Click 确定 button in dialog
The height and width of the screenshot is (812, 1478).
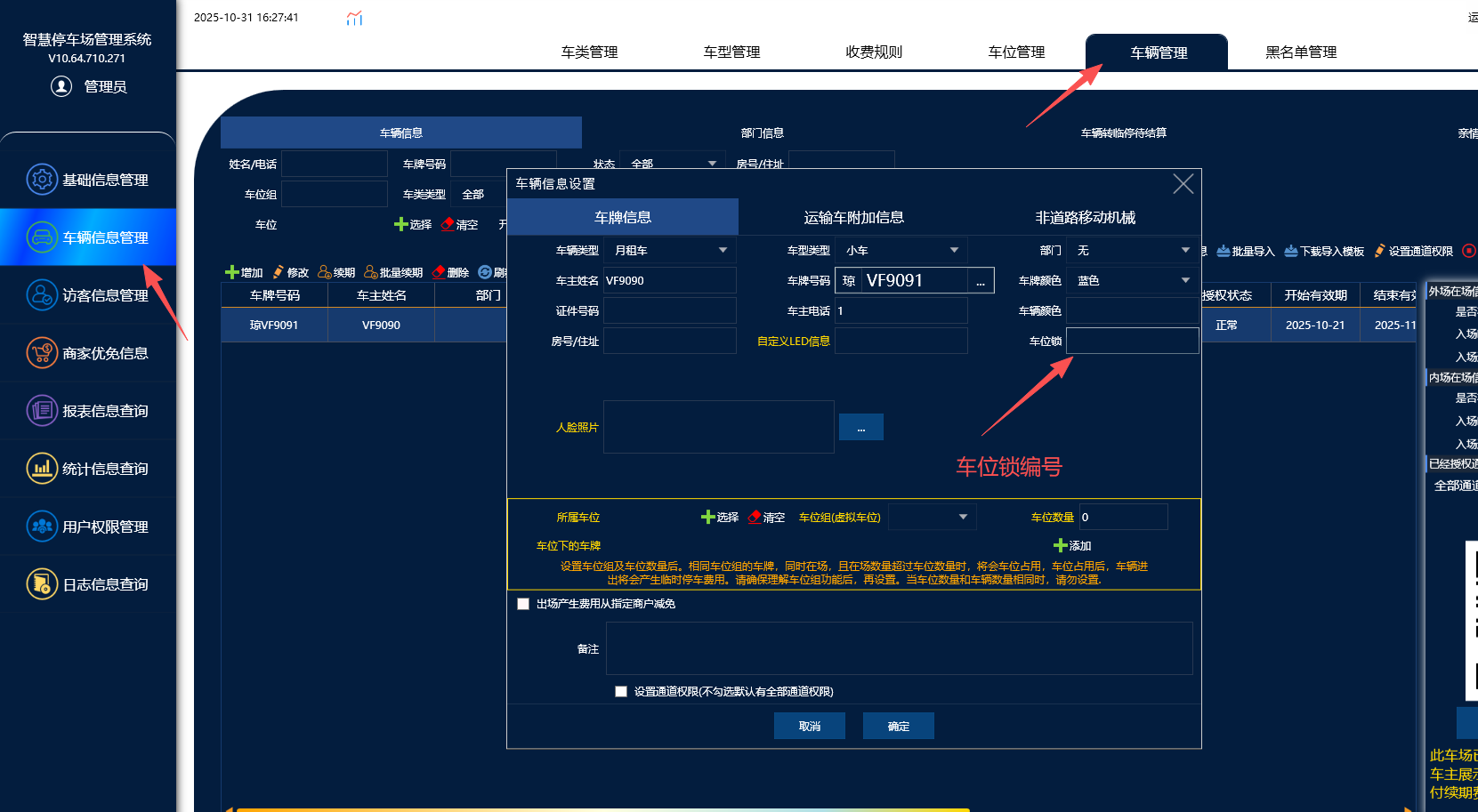click(899, 726)
